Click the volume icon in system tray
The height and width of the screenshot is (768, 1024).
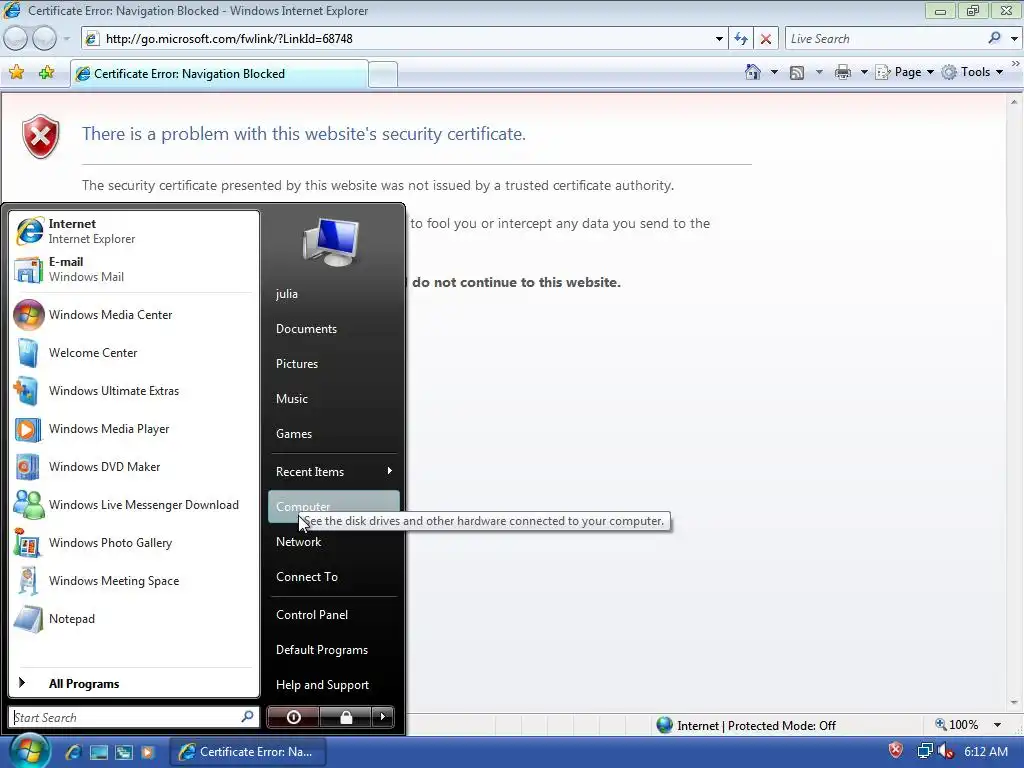pyautogui.click(x=945, y=752)
